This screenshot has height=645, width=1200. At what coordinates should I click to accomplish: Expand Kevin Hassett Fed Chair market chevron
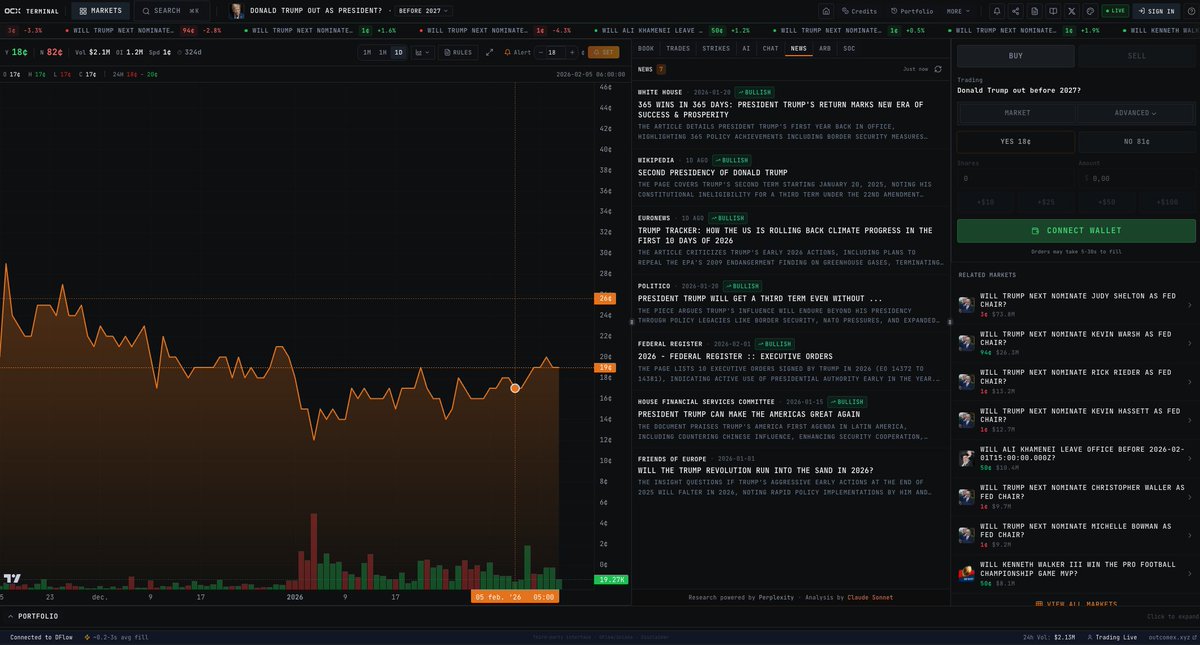point(1189,420)
